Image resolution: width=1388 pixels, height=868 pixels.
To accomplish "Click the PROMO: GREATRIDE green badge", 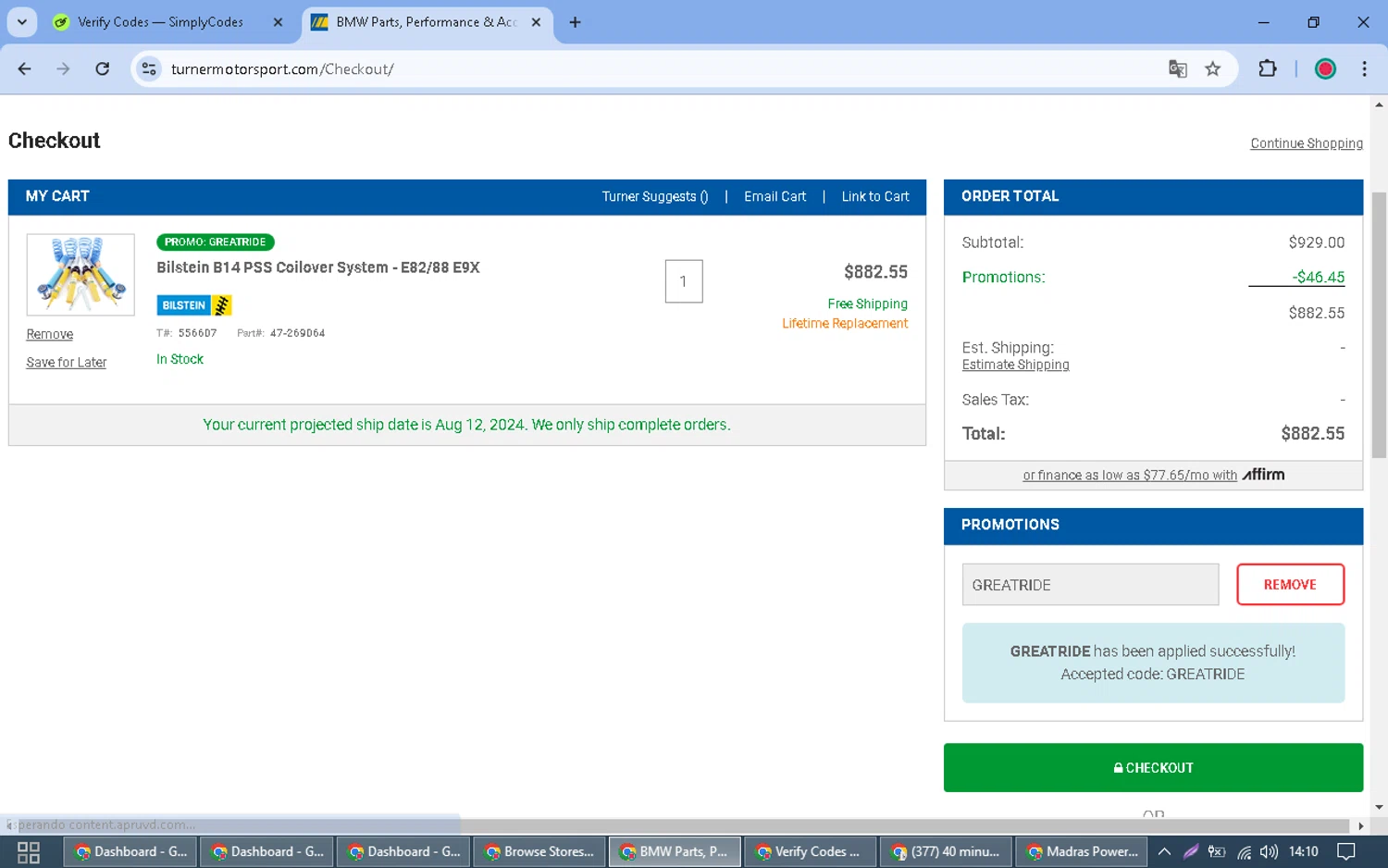I will coord(216,242).
